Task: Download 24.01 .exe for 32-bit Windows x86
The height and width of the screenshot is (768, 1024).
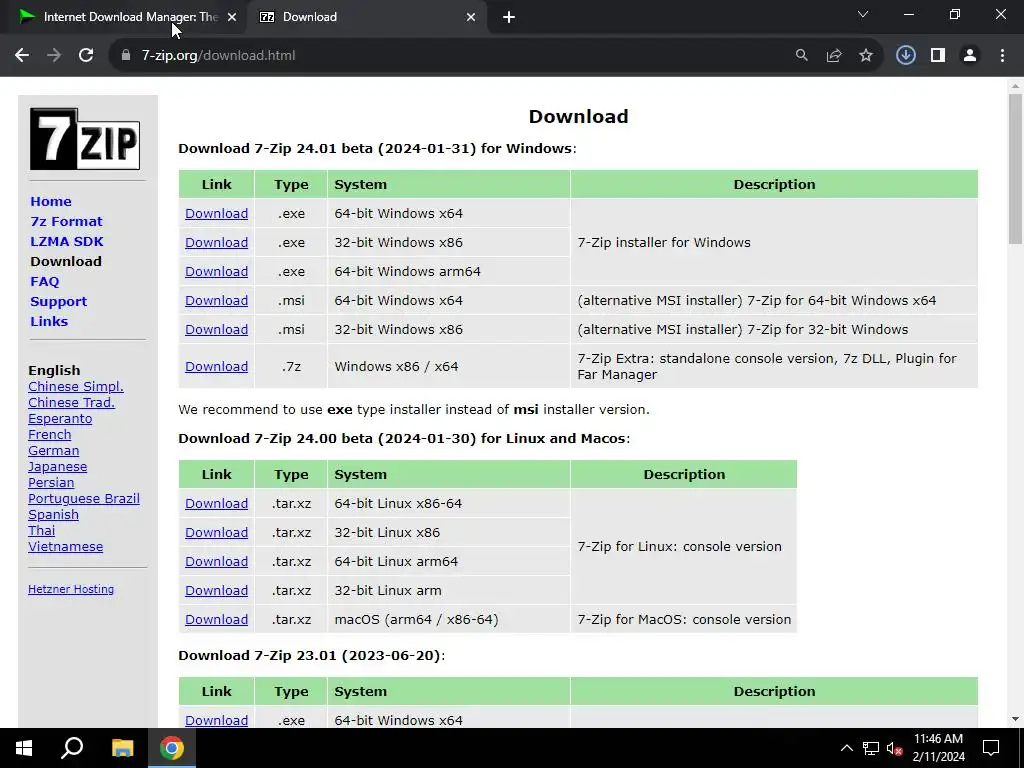Action: click(x=216, y=242)
